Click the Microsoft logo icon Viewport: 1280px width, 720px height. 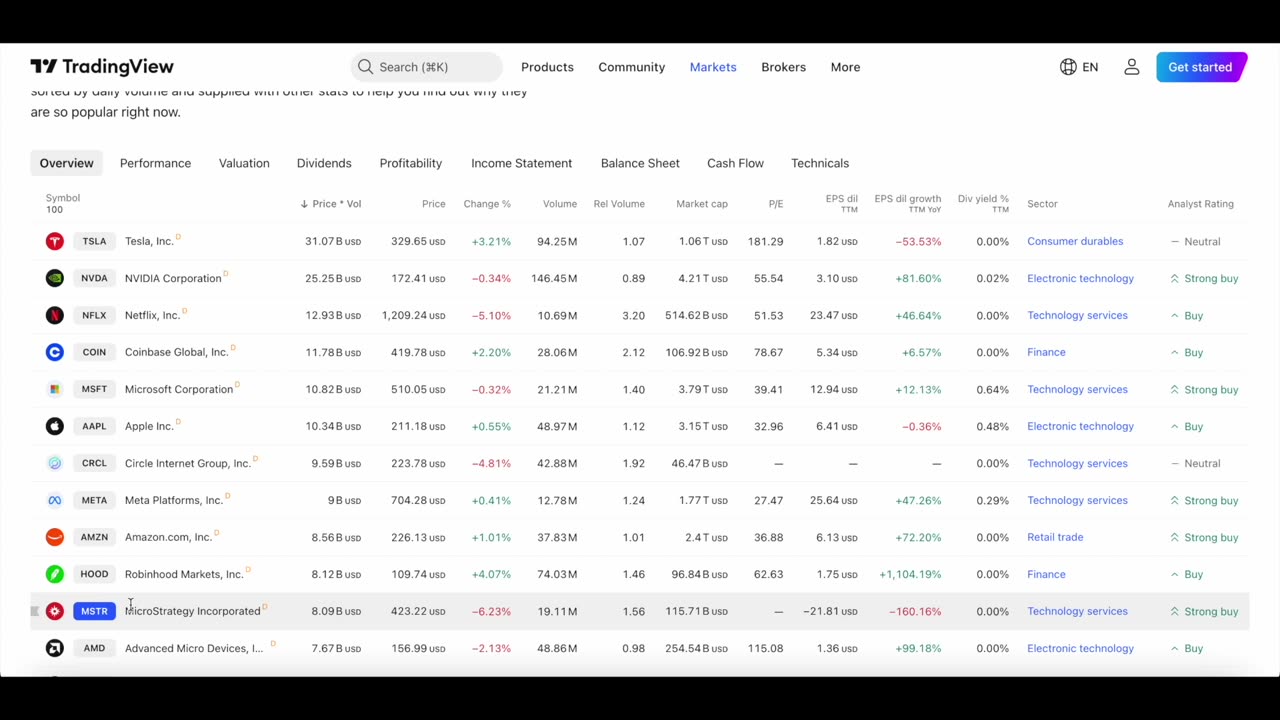pyautogui.click(x=55, y=389)
